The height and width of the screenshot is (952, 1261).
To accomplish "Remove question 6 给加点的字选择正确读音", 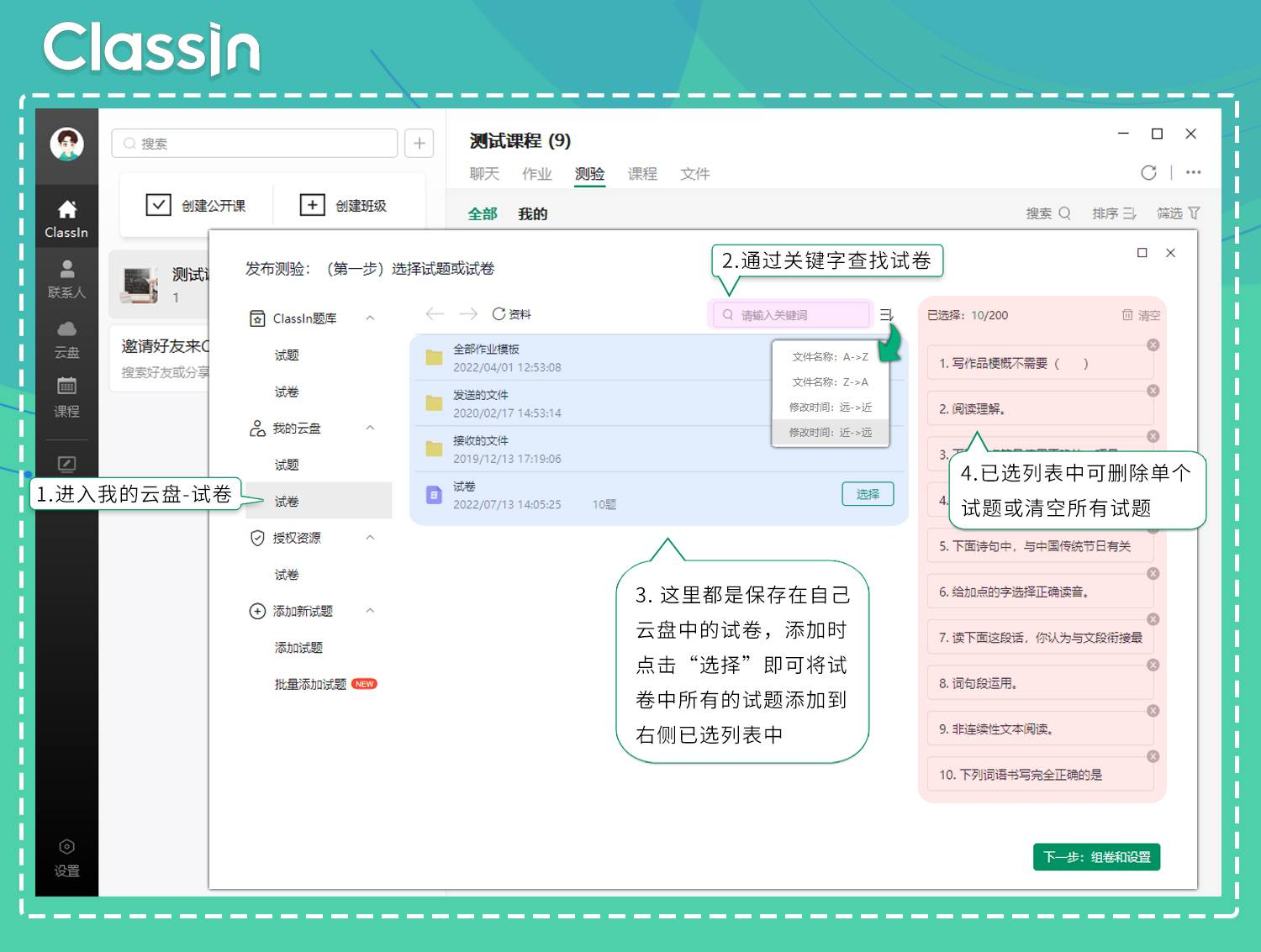I will pyautogui.click(x=1153, y=573).
